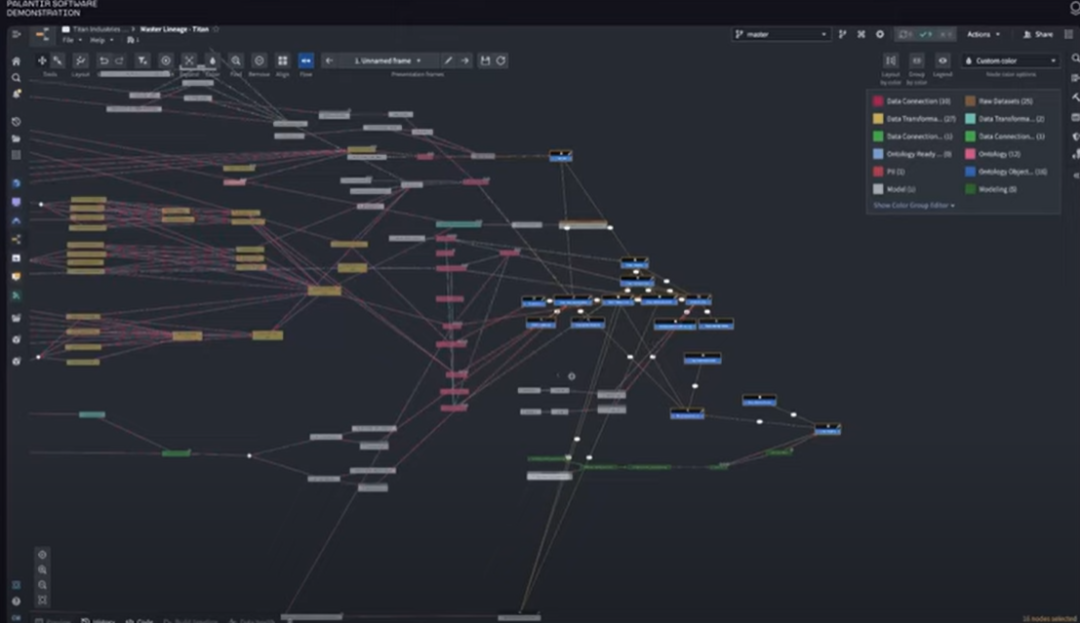1080x623 pixels.
Task: Select the move/pan tool
Action: coord(42,61)
